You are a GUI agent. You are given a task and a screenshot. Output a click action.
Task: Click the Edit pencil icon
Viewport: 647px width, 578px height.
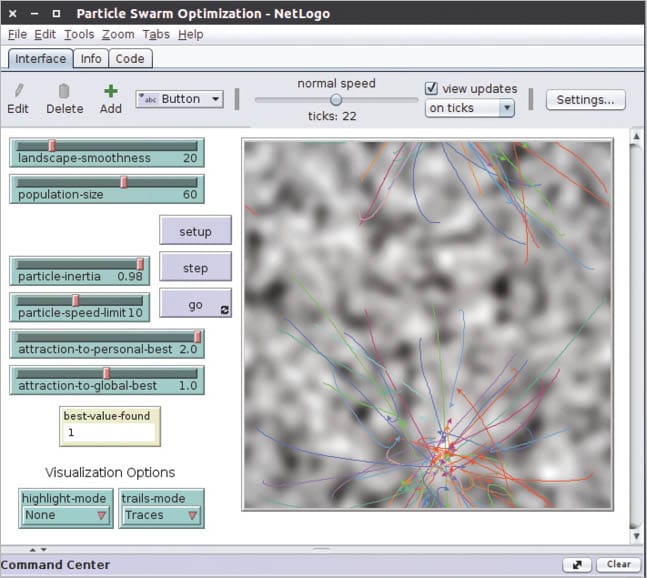18,91
